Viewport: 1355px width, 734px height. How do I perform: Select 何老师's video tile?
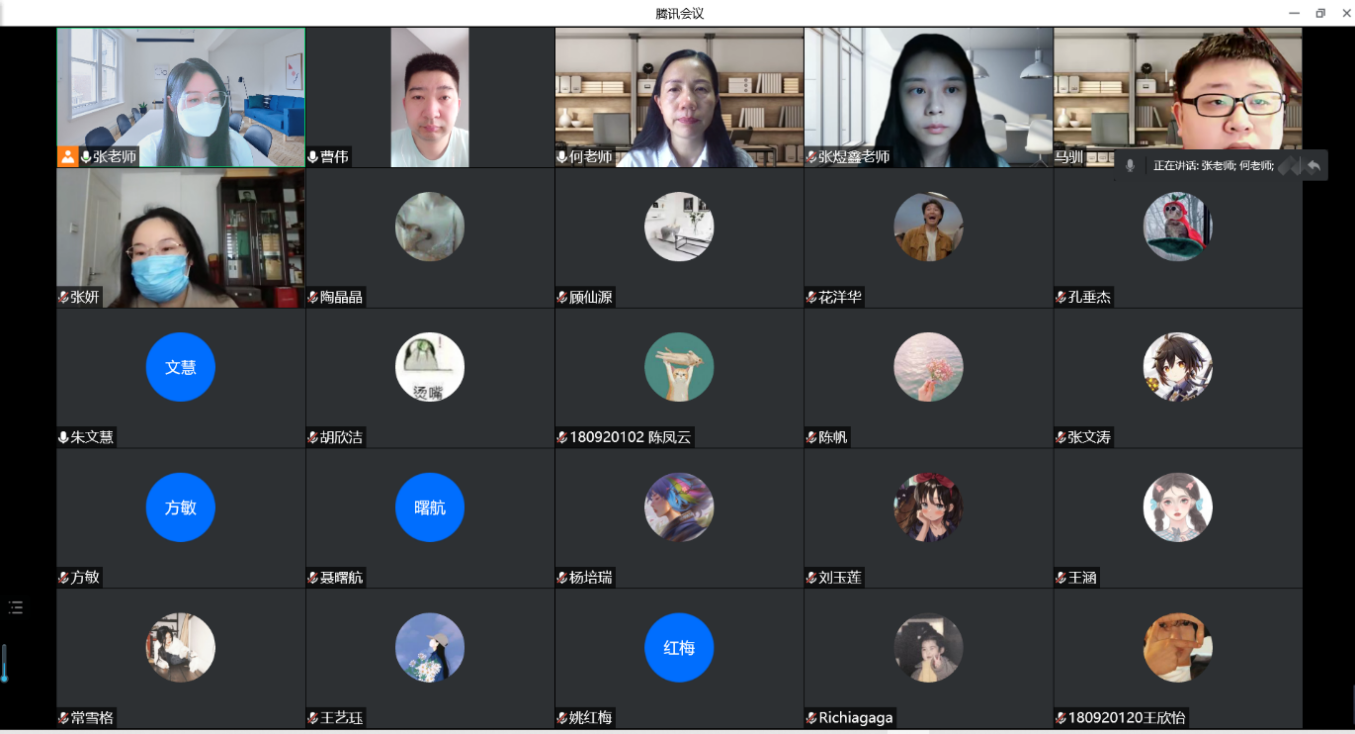pos(679,96)
